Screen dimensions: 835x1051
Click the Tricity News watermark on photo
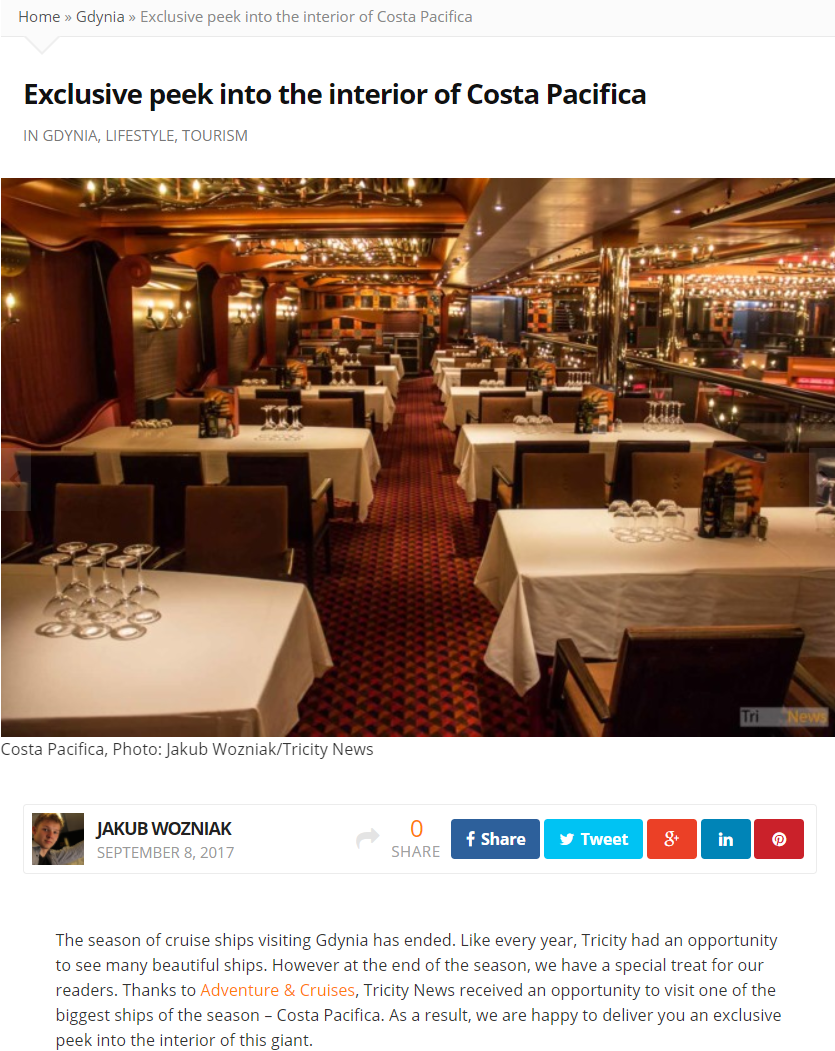[783, 717]
